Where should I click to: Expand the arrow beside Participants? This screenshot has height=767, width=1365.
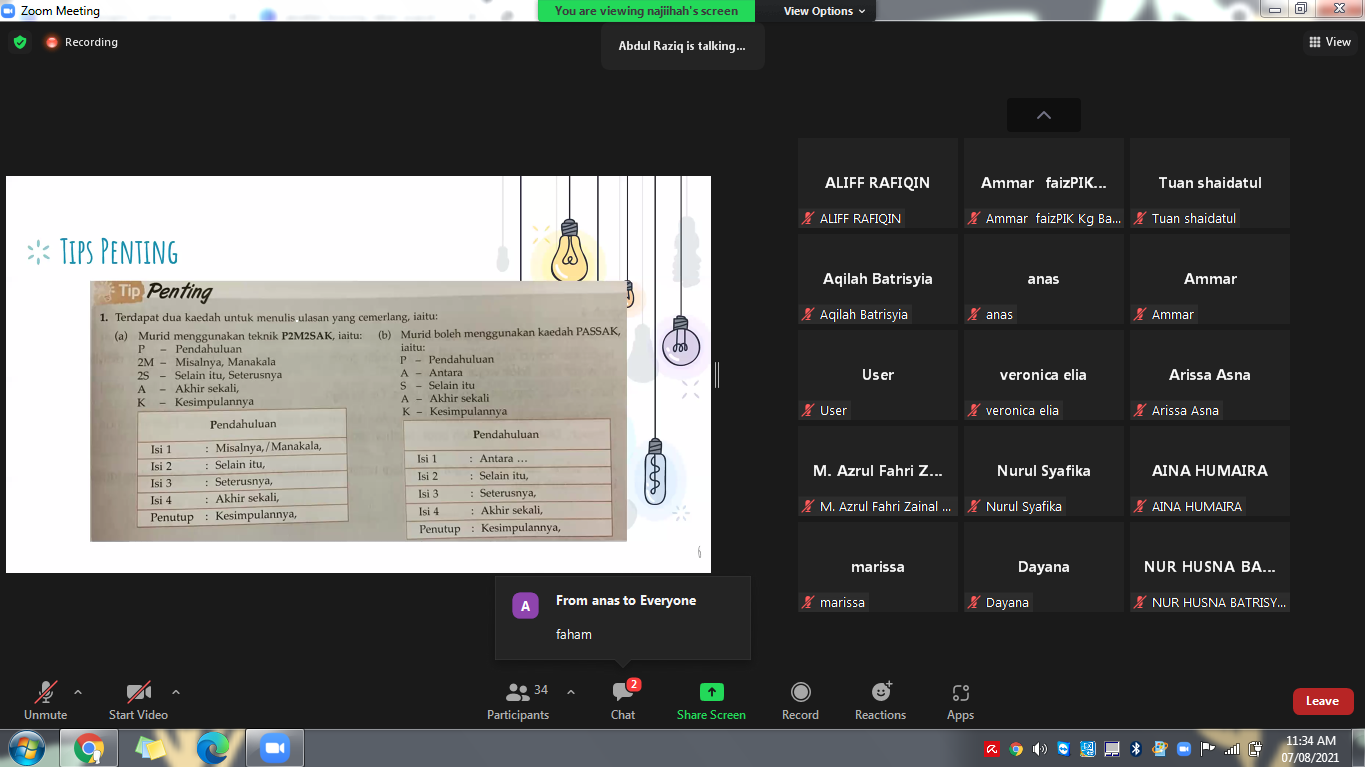pos(571,692)
